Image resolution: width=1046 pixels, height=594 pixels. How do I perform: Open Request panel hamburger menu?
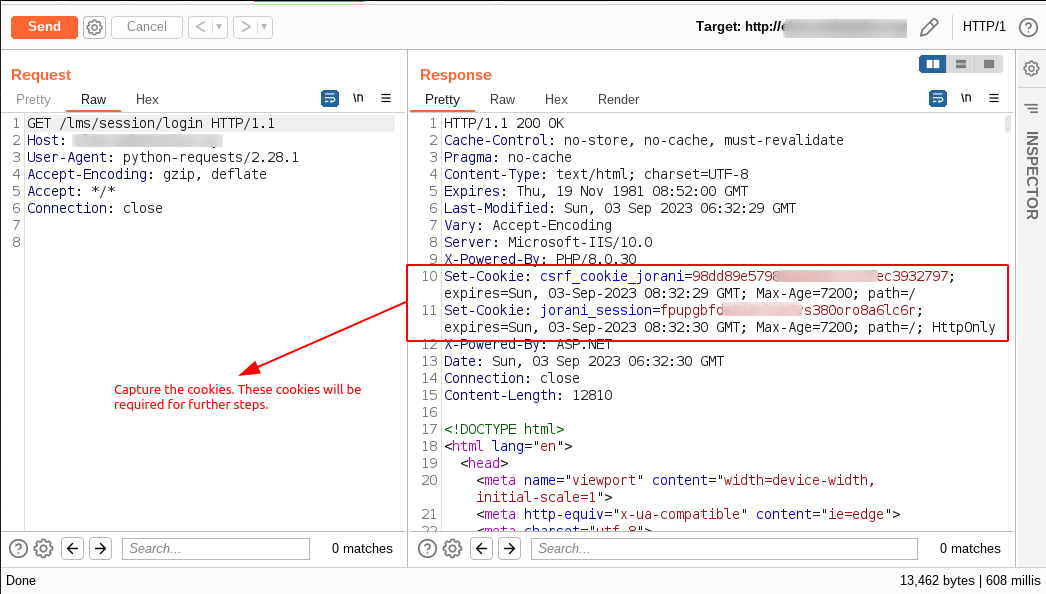(x=386, y=98)
